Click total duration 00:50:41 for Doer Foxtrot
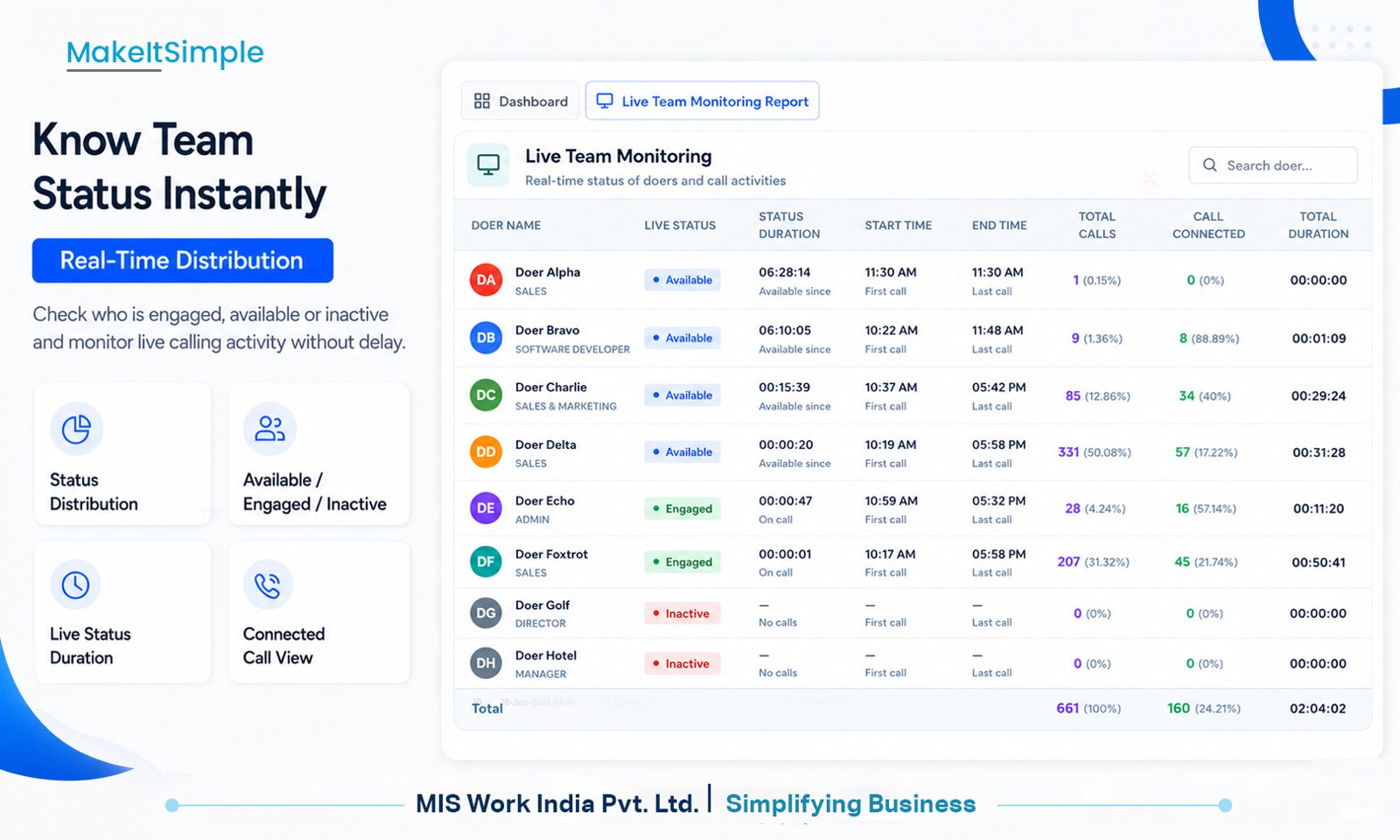This screenshot has width=1400, height=840. [x=1319, y=562]
